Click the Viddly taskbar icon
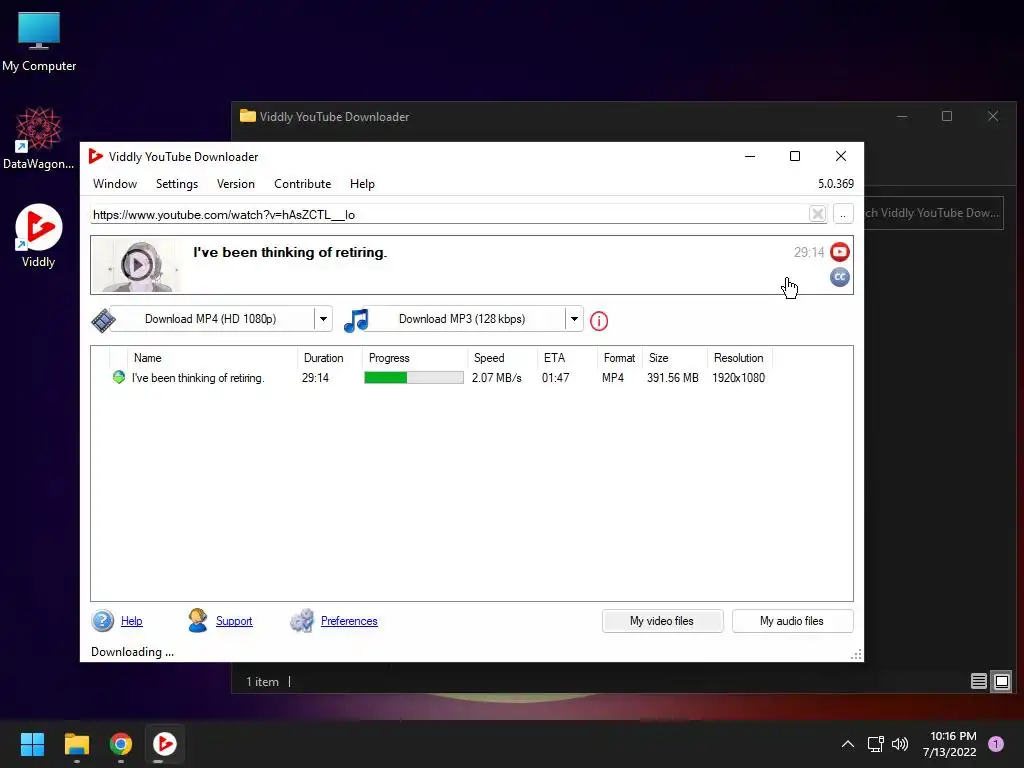1024x768 pixels. 165,744
